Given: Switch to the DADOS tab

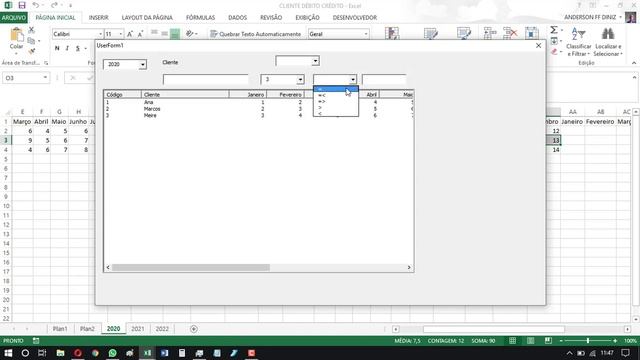Looking at the screenshot, I should (238, 18).
